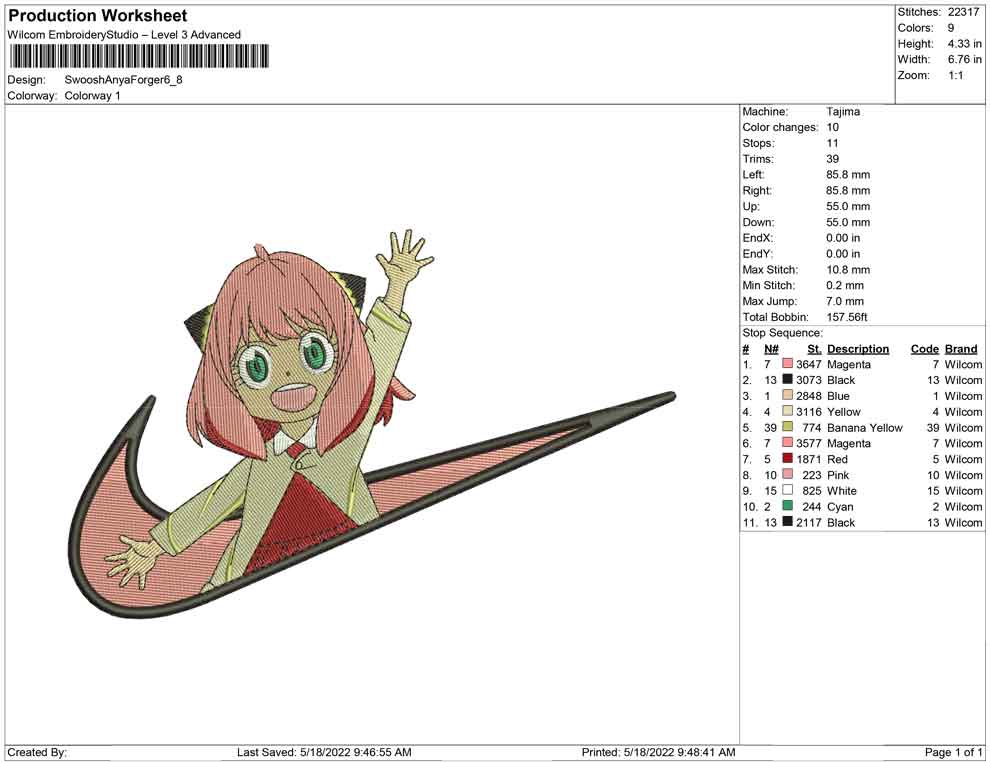Screen dimensions: 990x762
Task: Click the 'Banana Yellow' description text
Action: click(x=864, y=427)
